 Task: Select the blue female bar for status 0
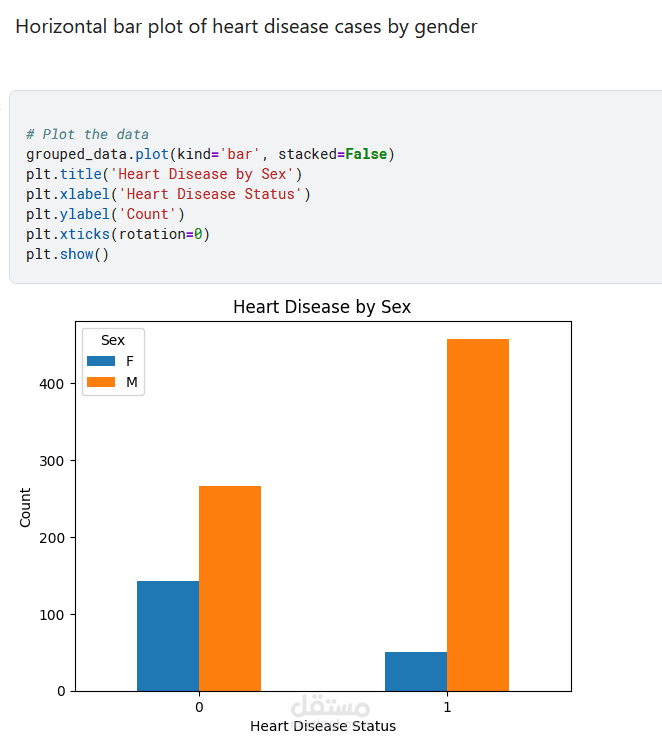(x=168, y=636)
